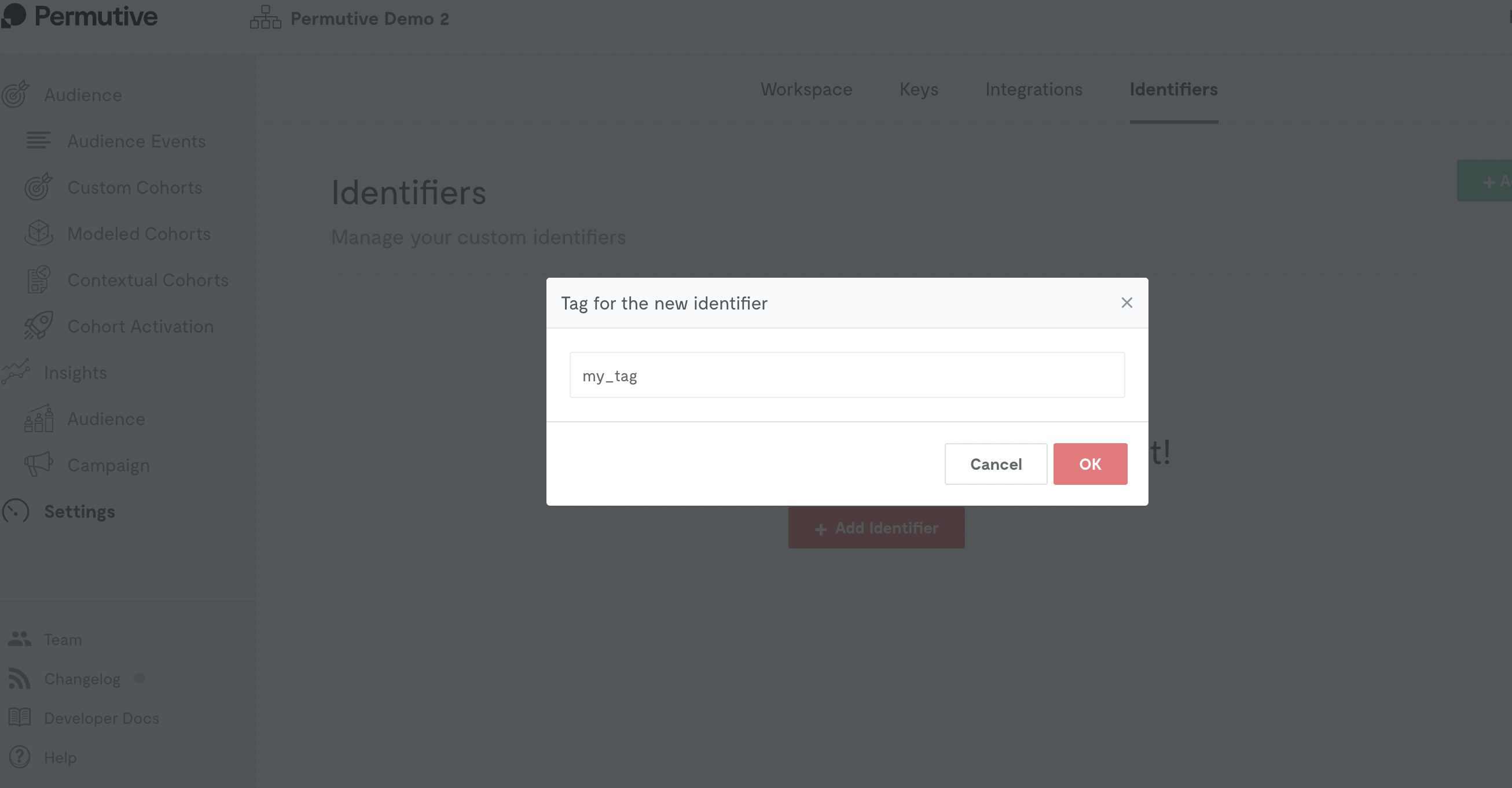The height and width of the screenshot is (788, 1512).
Task: Cancel the new identifier dialog
Action: [996, 464]
